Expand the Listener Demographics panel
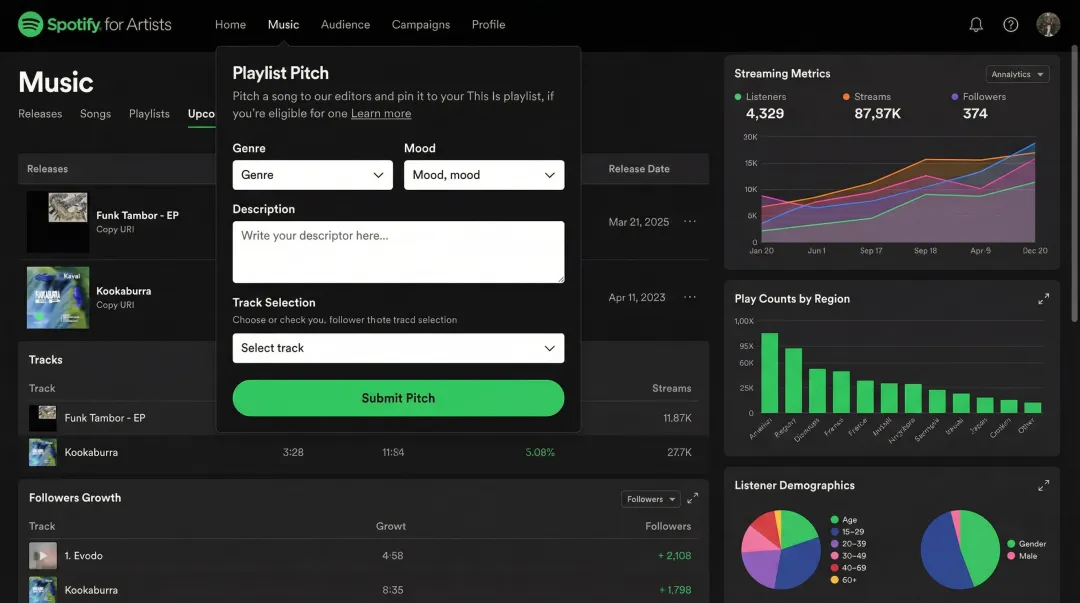The height and width of the screenshot is (603, 1080). click(1043, 485)
